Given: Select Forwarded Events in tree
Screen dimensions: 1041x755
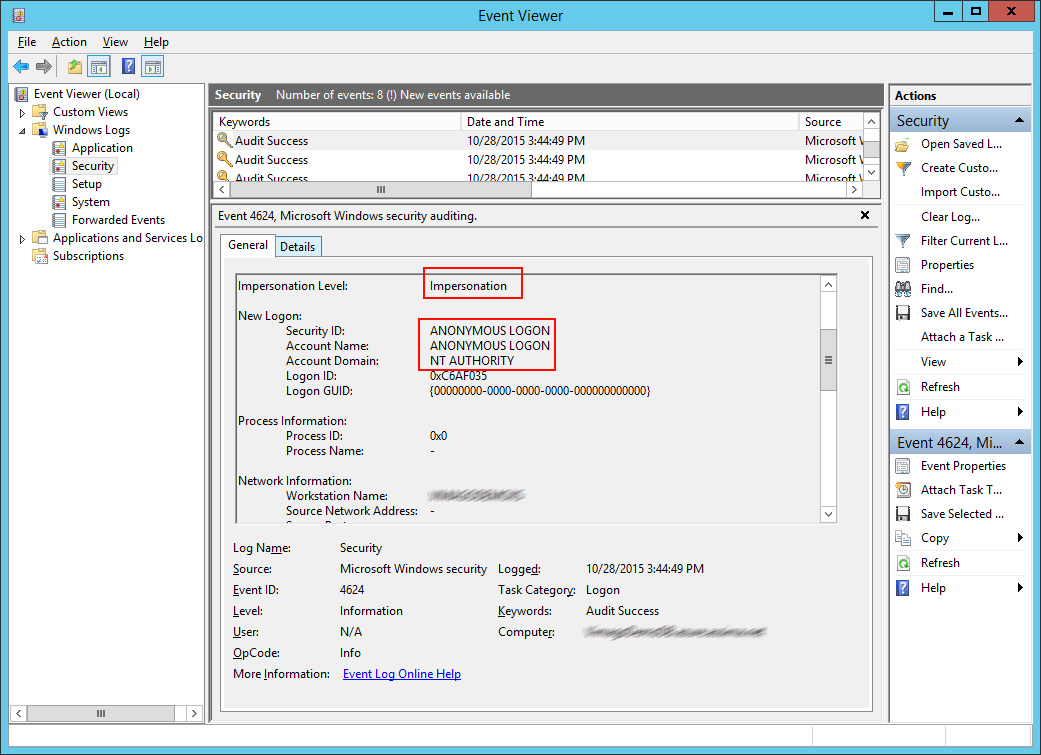Looking at the screenshot, I should click(118, 220).
